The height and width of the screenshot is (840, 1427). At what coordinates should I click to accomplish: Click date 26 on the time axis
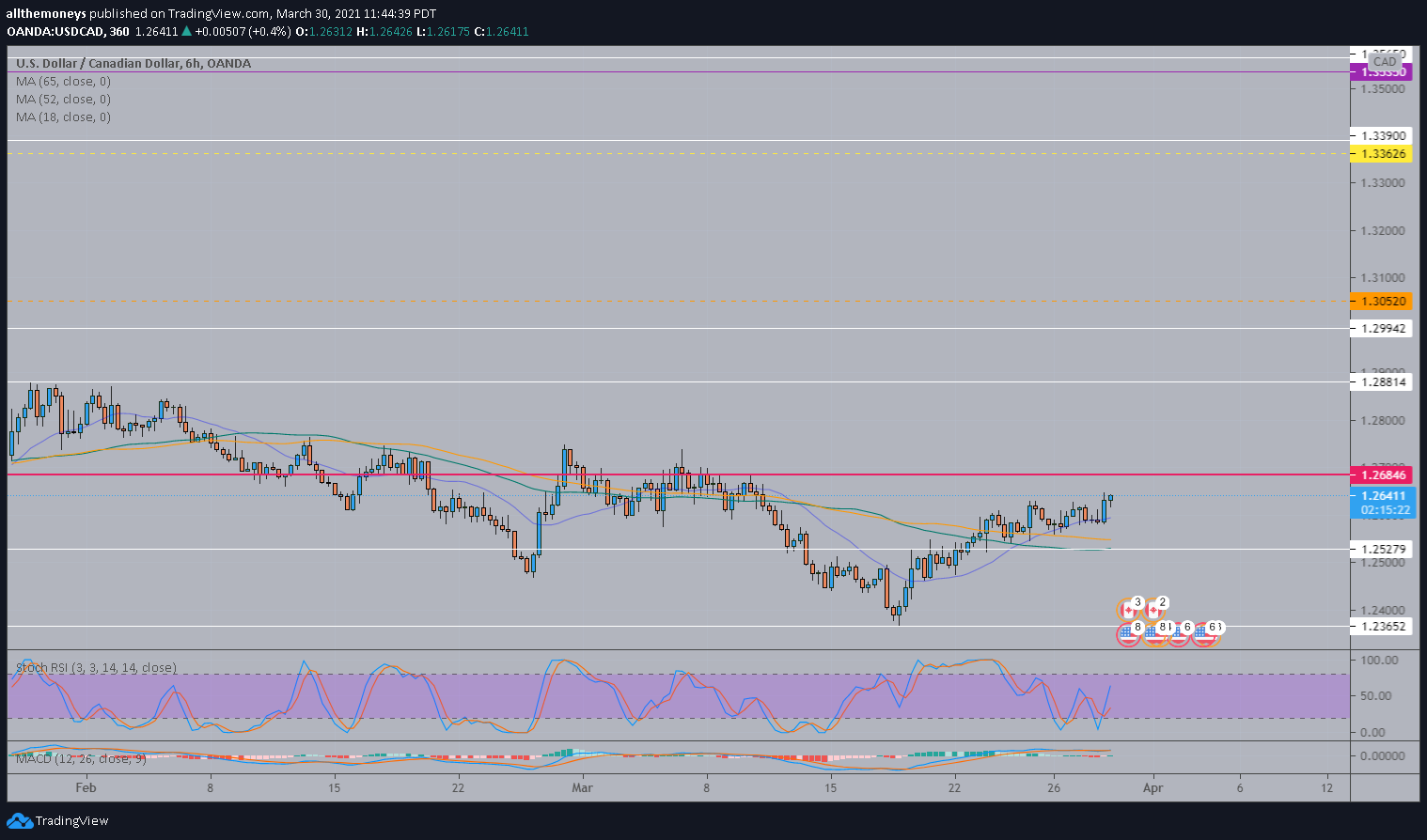pos(1054,787)
